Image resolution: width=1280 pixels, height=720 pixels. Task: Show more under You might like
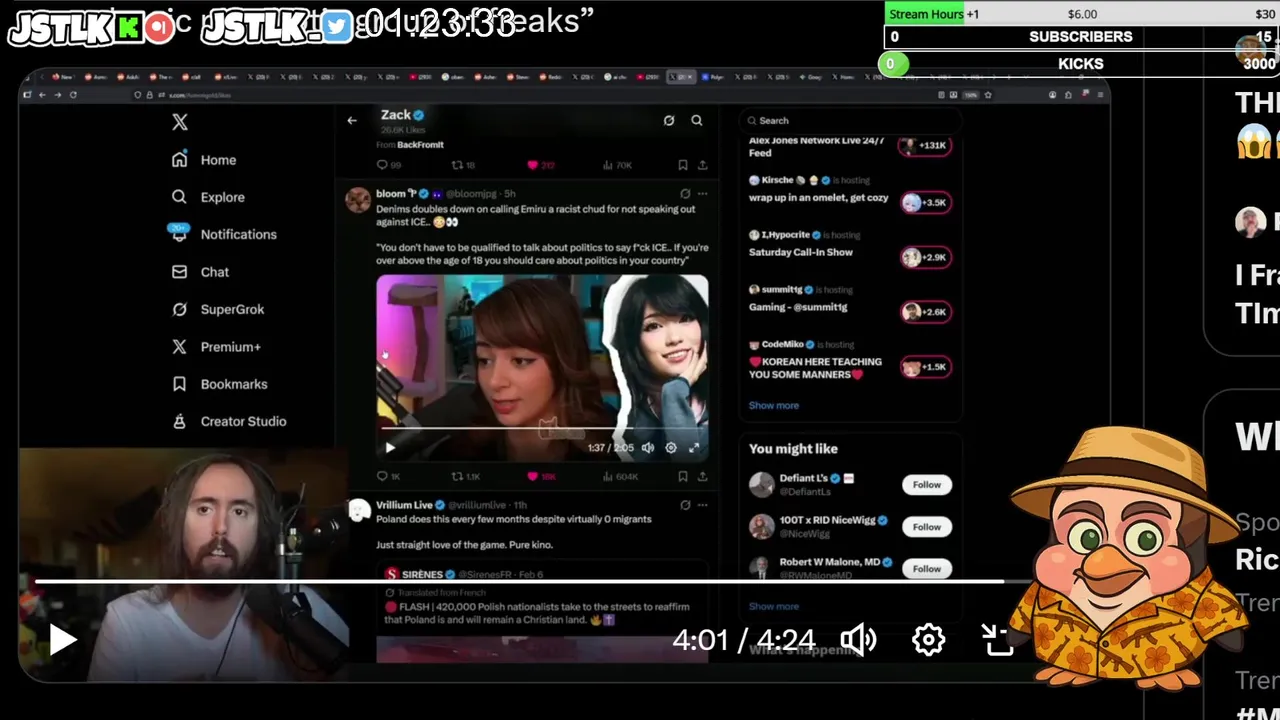point(774,607)
